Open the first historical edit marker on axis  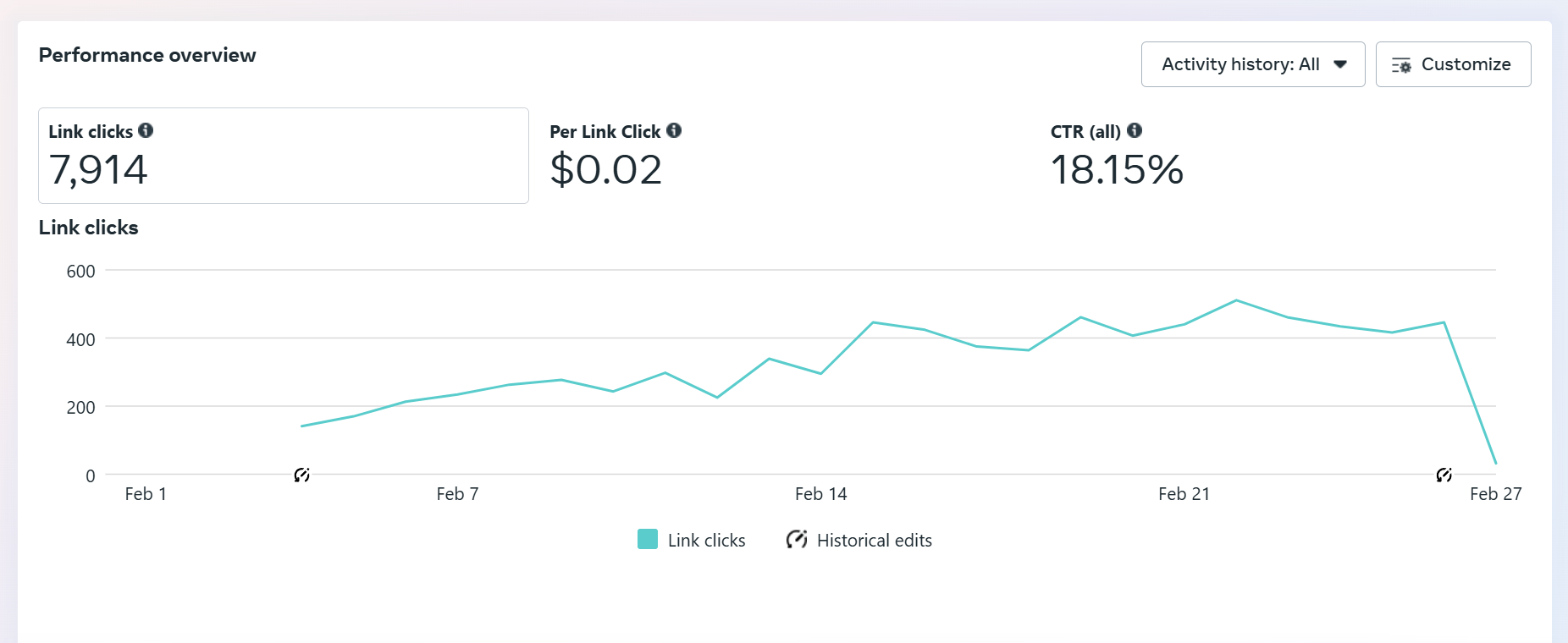click(x=301, y=475)
